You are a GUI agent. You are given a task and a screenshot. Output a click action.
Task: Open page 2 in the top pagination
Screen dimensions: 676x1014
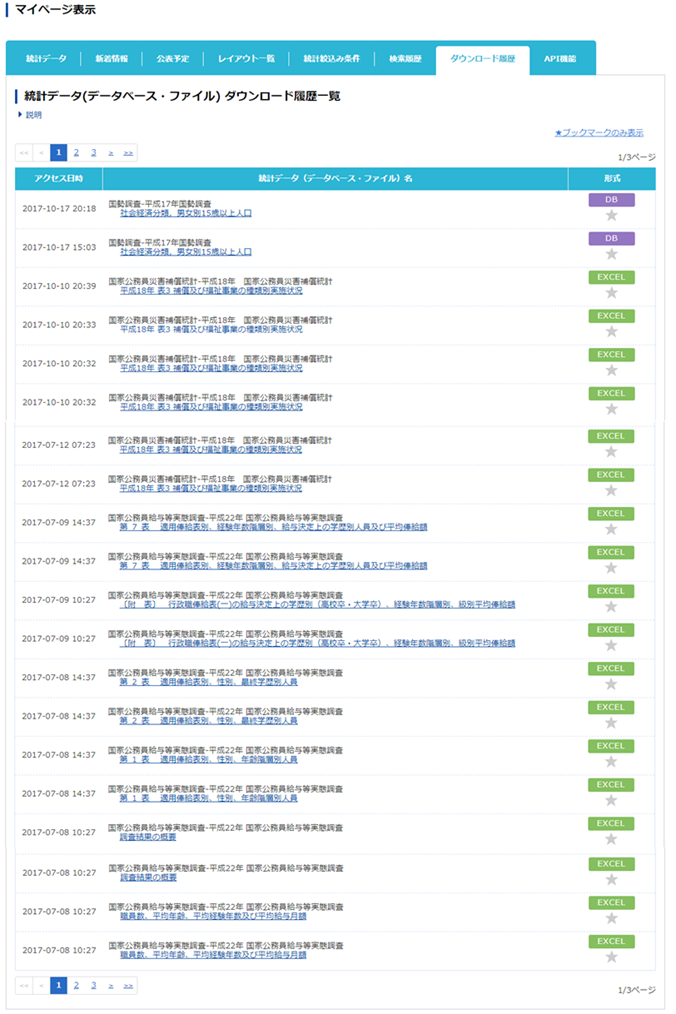click(x=76, y=153)
